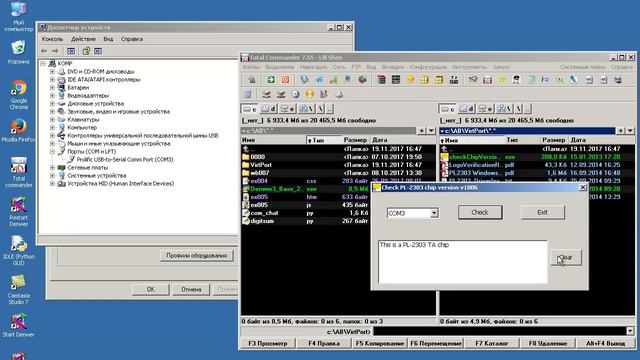Select drive c button in left panel
This screenshot has width=640, height=360.
click(x=249, y=109)
